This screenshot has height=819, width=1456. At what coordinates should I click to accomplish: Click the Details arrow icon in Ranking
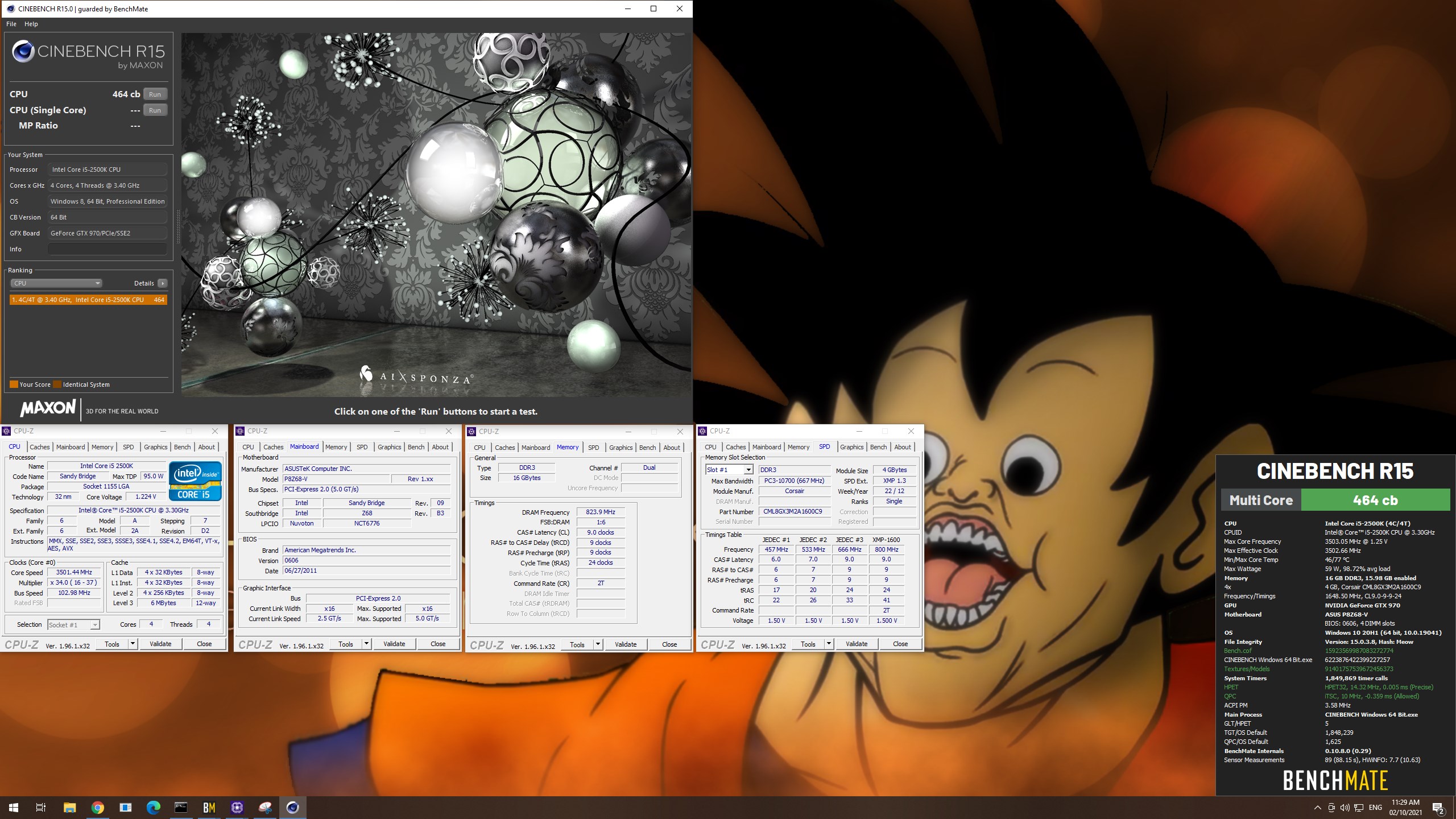click(163, 283)
